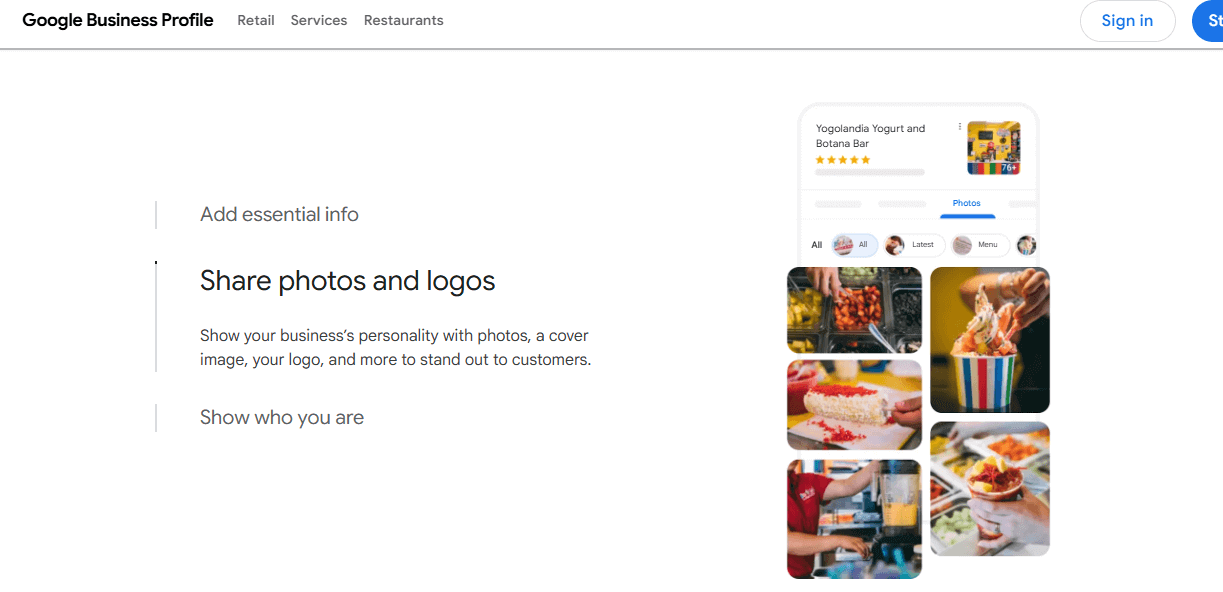The height and width of the screenshot is (592, 1223).
Task: Collapse the Share photos and logos section
Action: [x=347, y=281]
